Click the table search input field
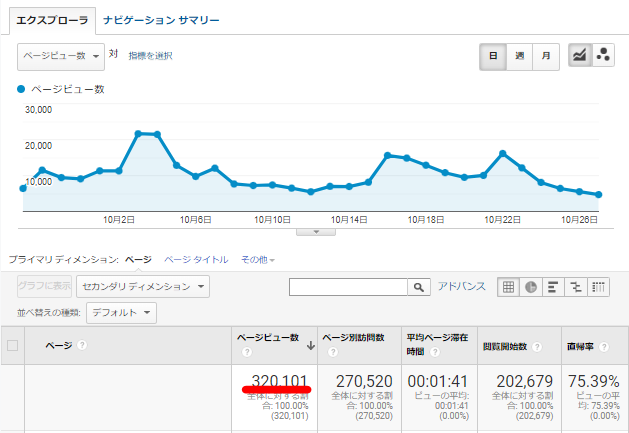The height and width of the screenshot is (433, 629). (348, 287)
